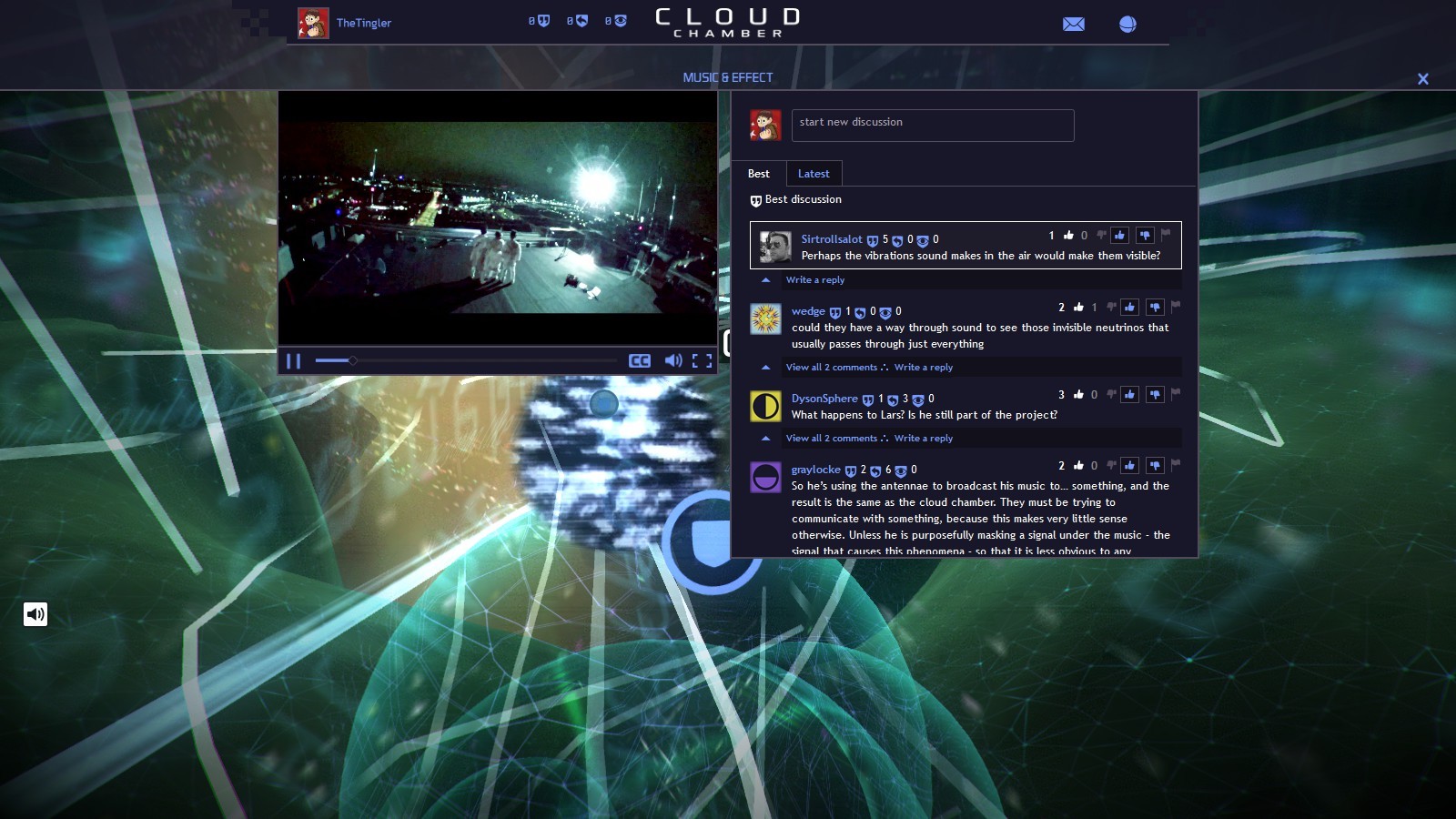
Task: Upvote graylocke's comment
Action: pos(1129,466)
